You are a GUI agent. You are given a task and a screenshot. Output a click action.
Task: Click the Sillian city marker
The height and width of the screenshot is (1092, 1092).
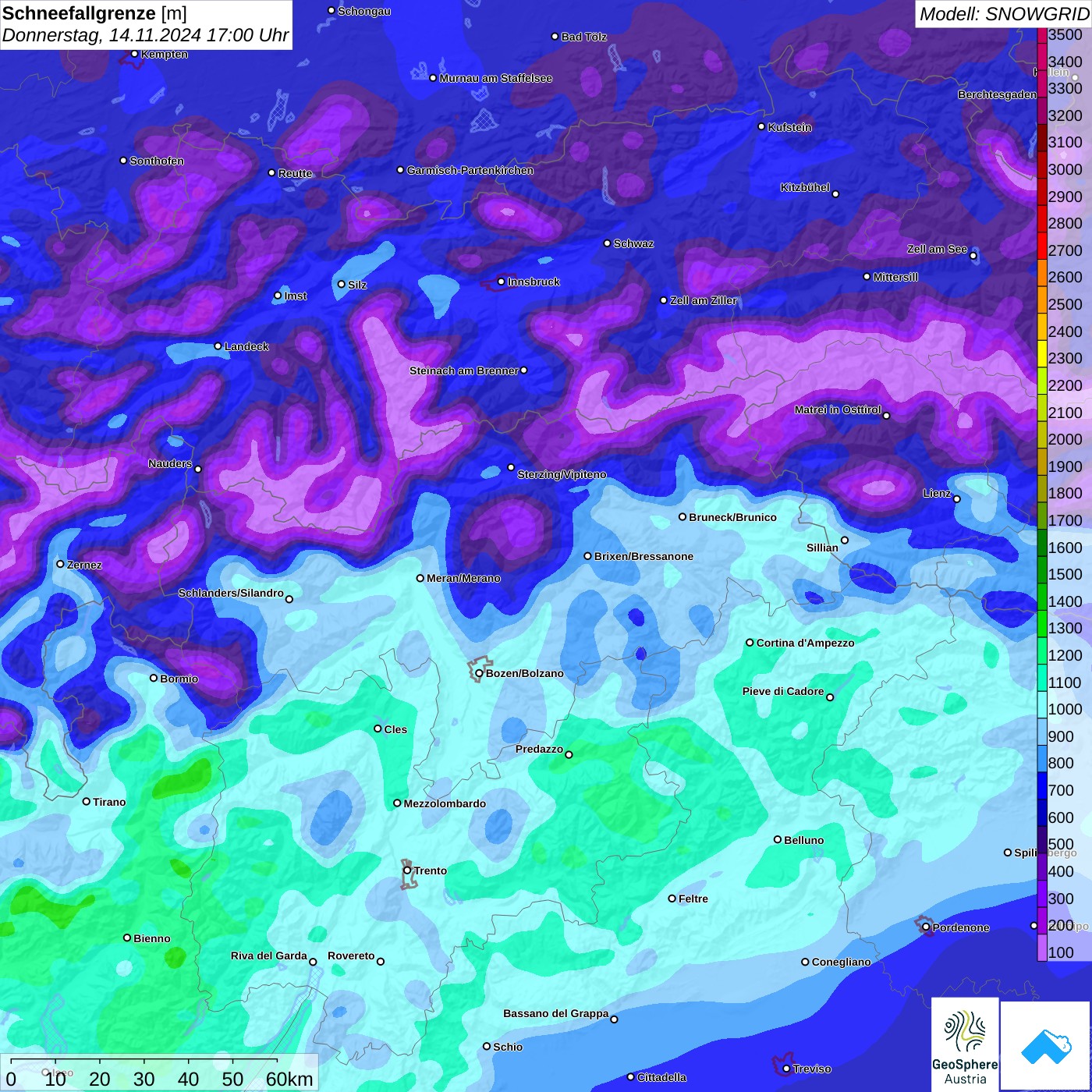(845, 540)
